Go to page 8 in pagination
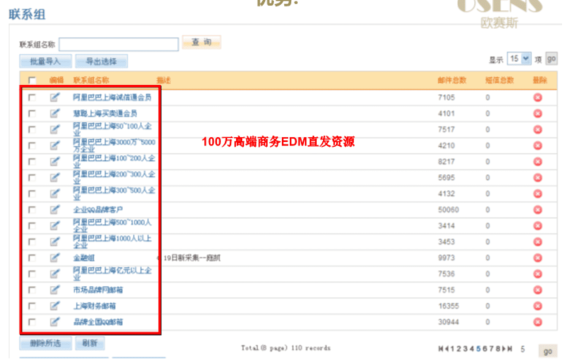This screenshot has width=570, height=360. (498, 349)
